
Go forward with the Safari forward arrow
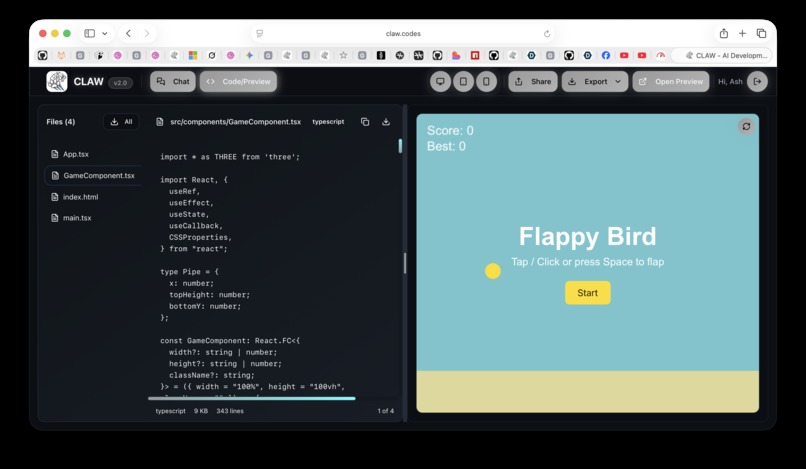point(147,33)
